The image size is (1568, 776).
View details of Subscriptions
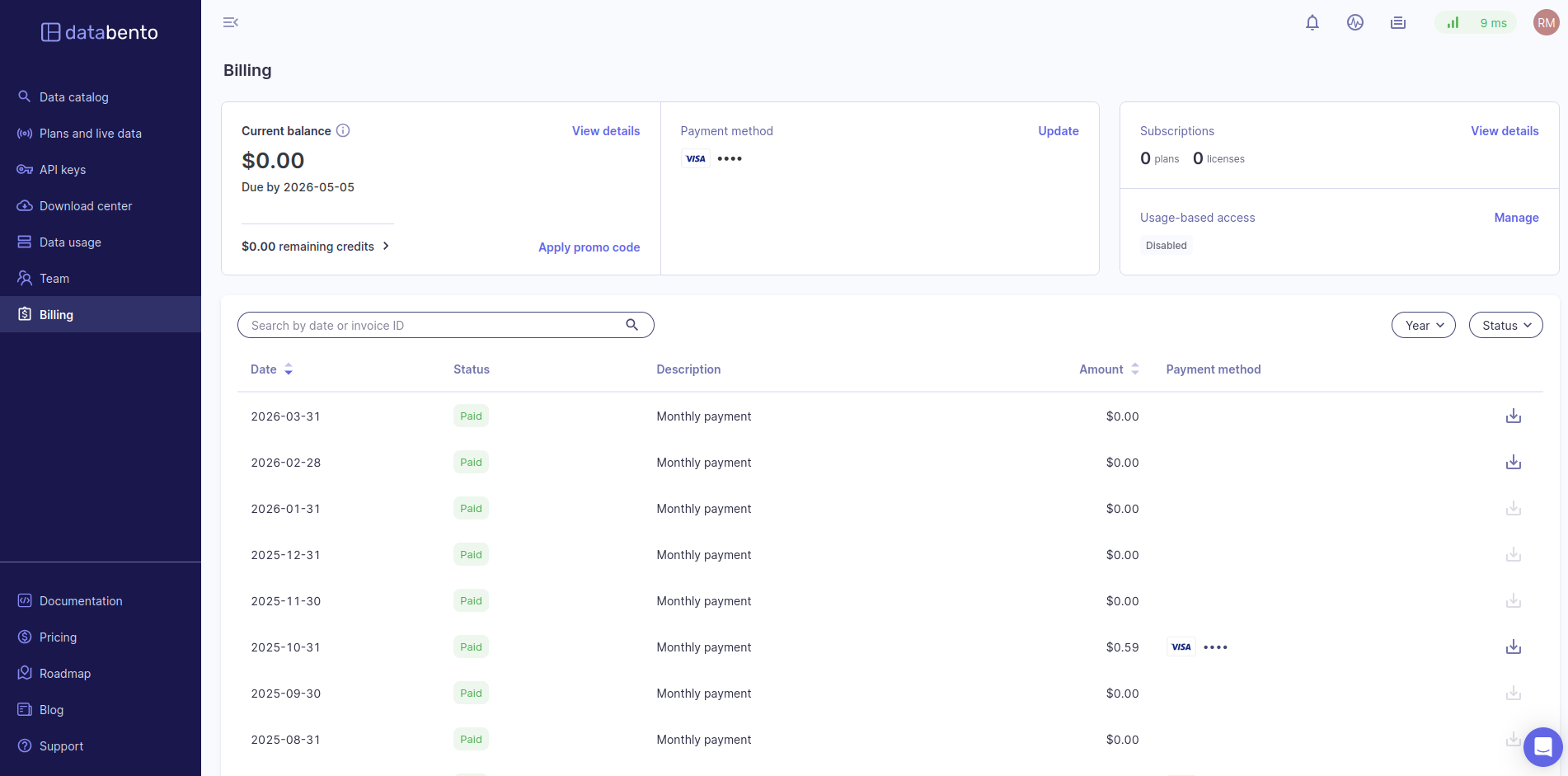click(x=1505, y=131)
